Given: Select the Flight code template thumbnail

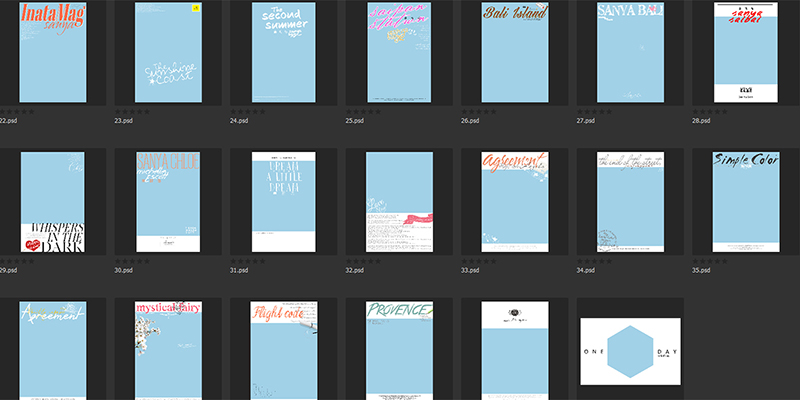Looking at the screenshot, I should pos(284,351).
